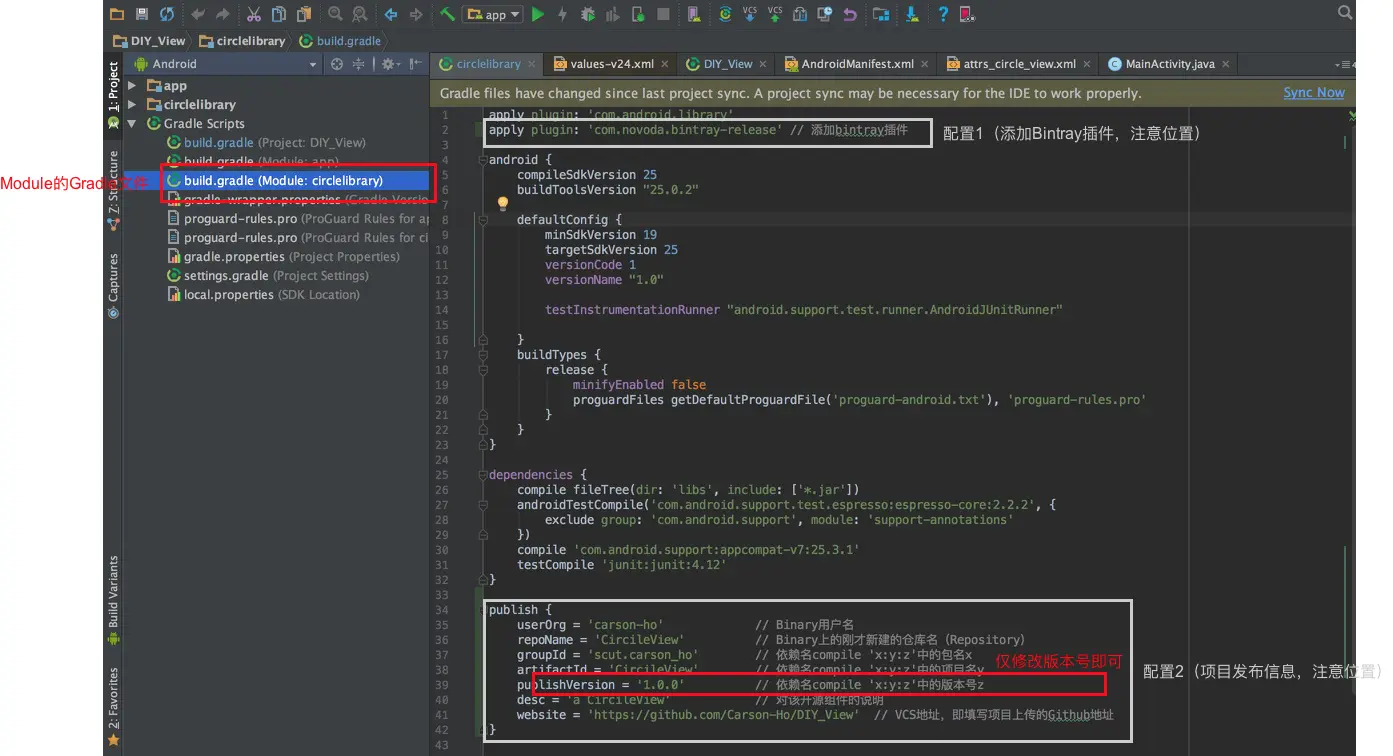Click the Save All floppy disk icon
The height and width of the screenshot is (756, 1393).
pyautogui.click(x=142, y=14)
